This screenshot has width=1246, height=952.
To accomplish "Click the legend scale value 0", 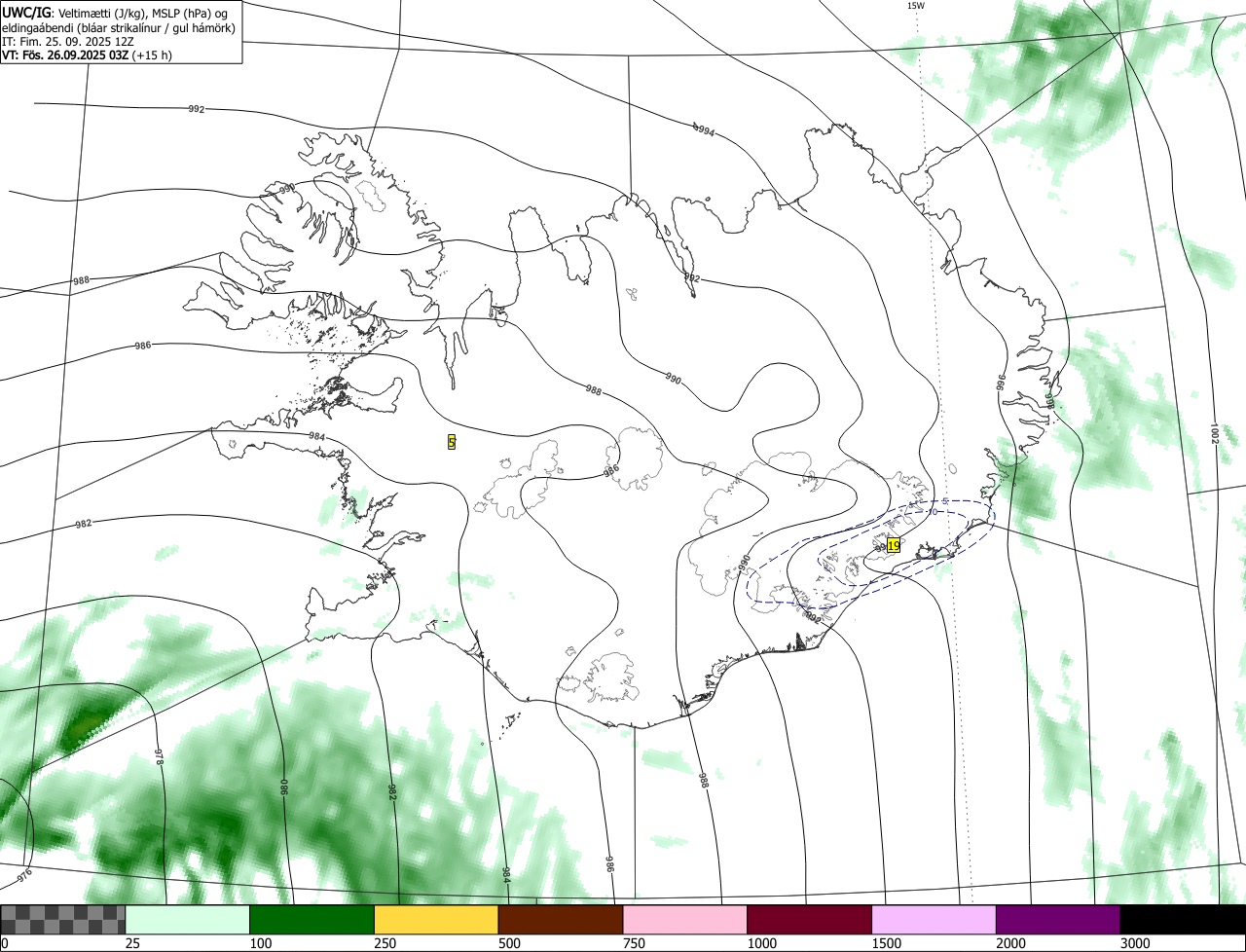I will 5,943.
